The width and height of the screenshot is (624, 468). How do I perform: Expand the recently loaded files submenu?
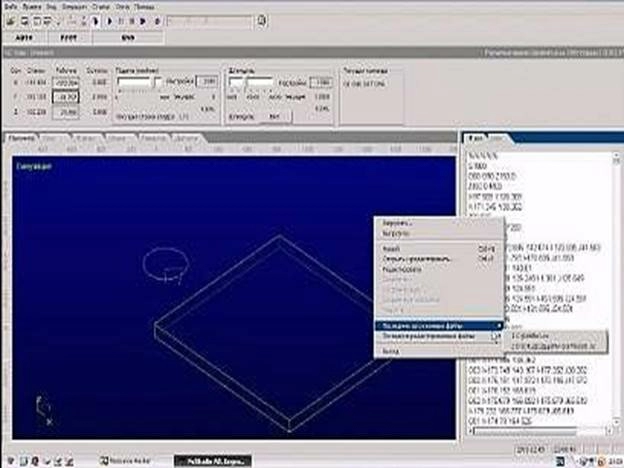pyautogui.click(x=439, y=326)
